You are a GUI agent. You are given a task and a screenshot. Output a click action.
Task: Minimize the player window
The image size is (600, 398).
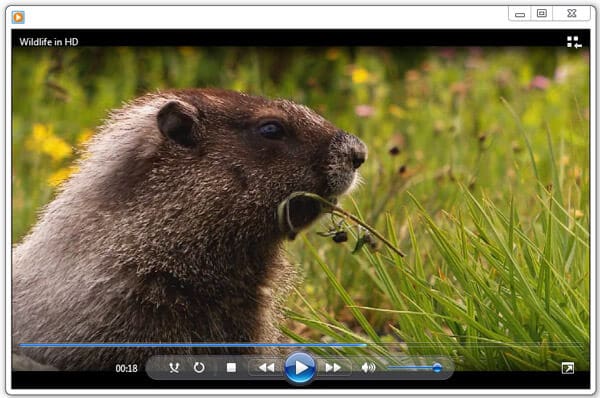tap(520, 14)
